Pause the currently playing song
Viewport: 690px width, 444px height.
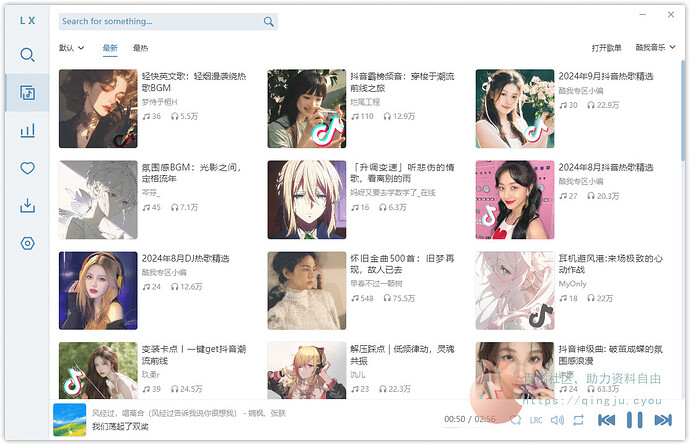[x=634, y=420]
